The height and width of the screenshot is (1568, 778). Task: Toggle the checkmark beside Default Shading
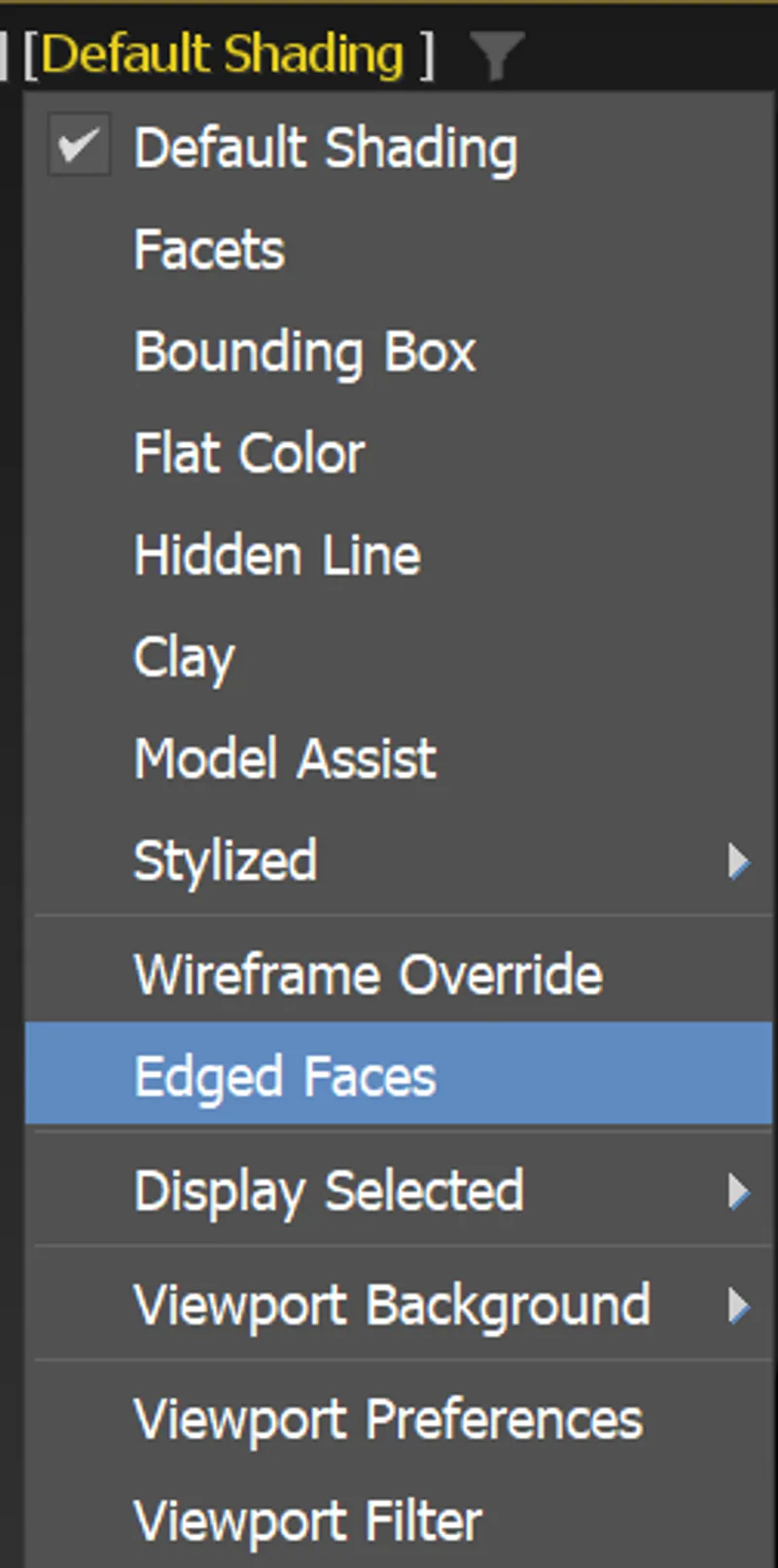pyautogui.click(x=79, y=144)
